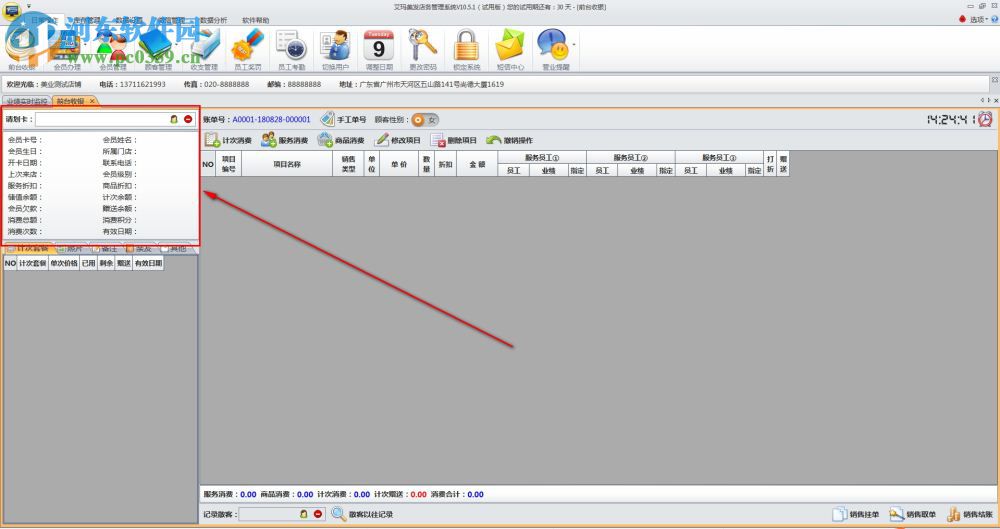Click the 服务员工① column header
The image size is (1000, 529).
point(541,158)
